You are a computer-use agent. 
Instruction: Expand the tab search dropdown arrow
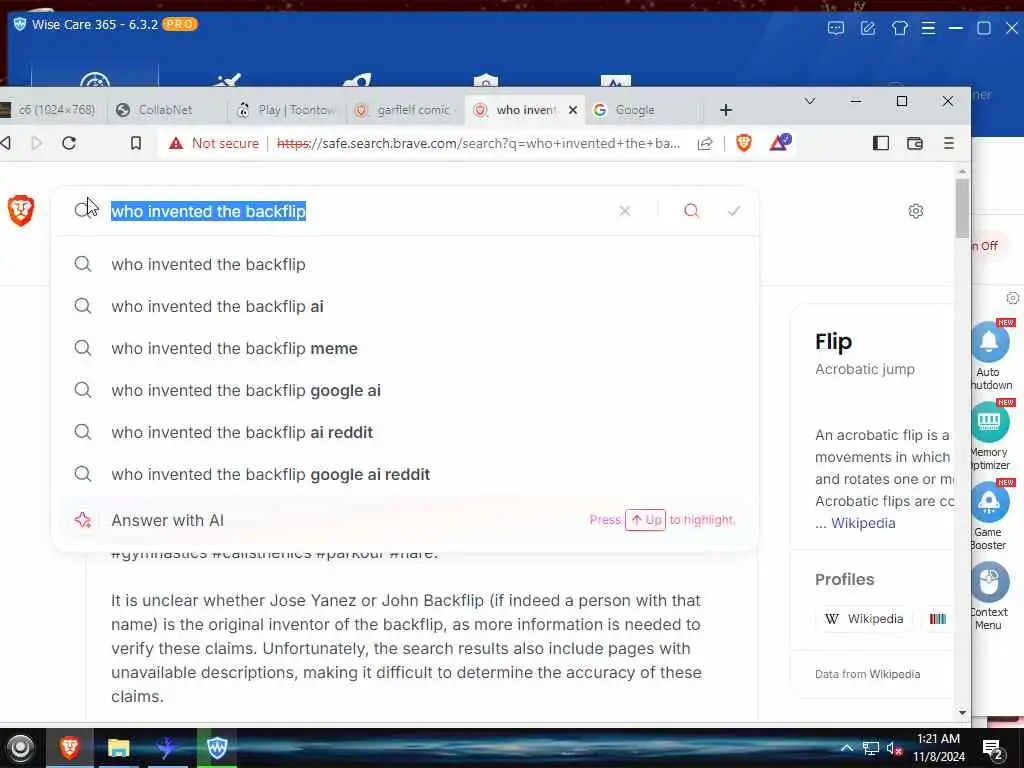tap(809, 101)
